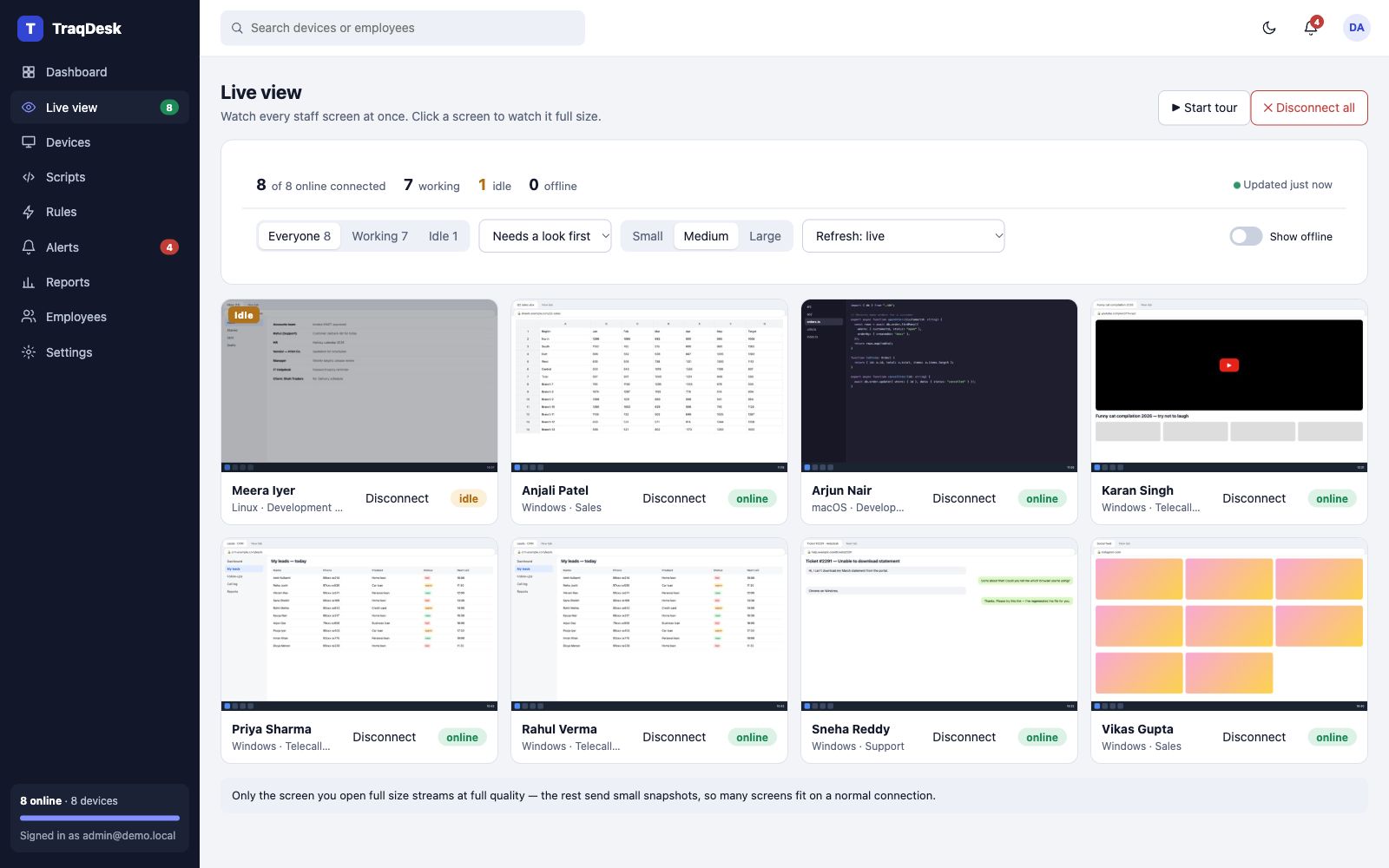The height and width of the screenshot is (868, 1389).
Task: Open the DA user avatar menu
Action: (x=1357, y=28)
